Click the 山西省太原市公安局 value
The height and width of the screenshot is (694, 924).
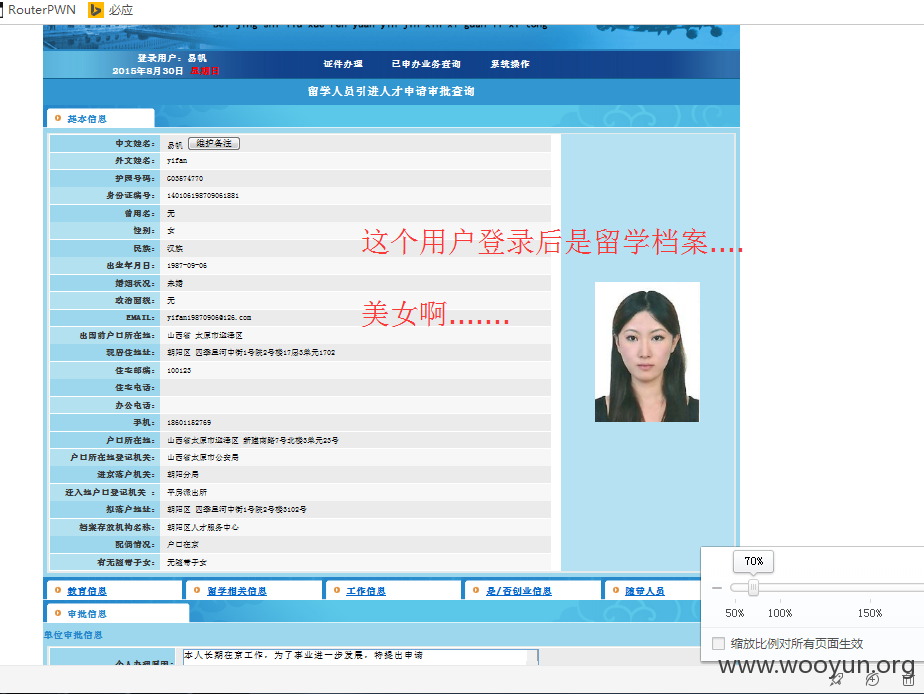click(x=203, y=457)
